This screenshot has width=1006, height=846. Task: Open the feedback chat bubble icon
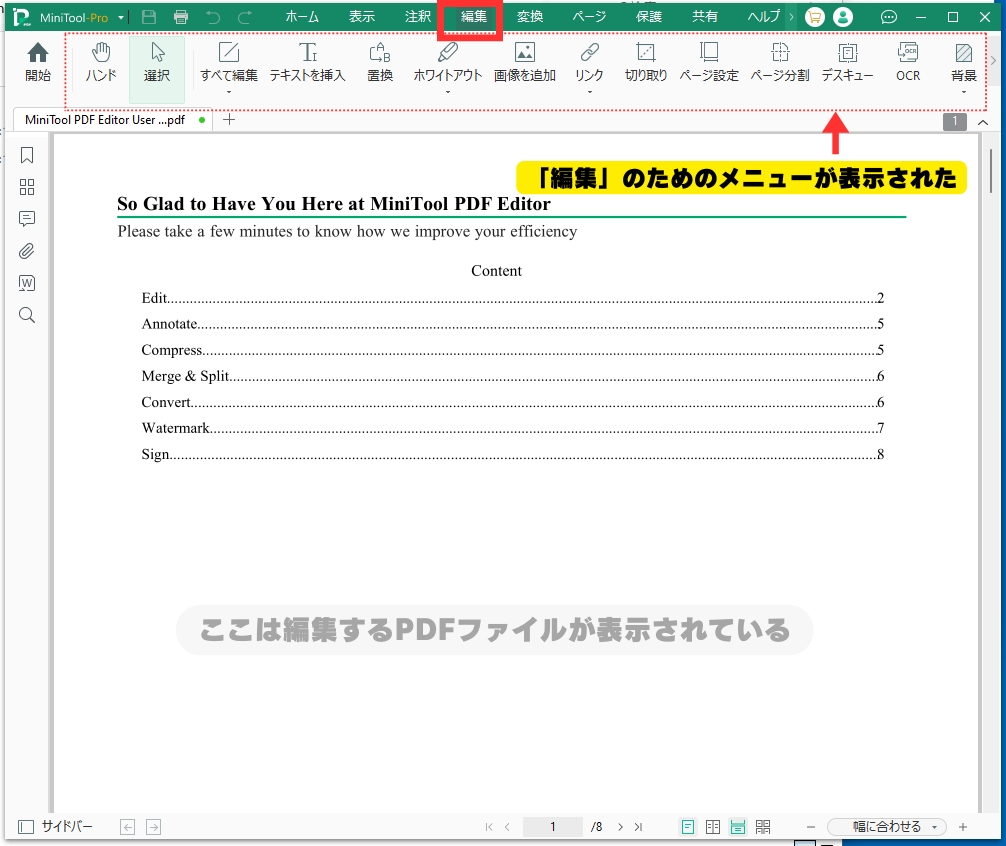889,17
